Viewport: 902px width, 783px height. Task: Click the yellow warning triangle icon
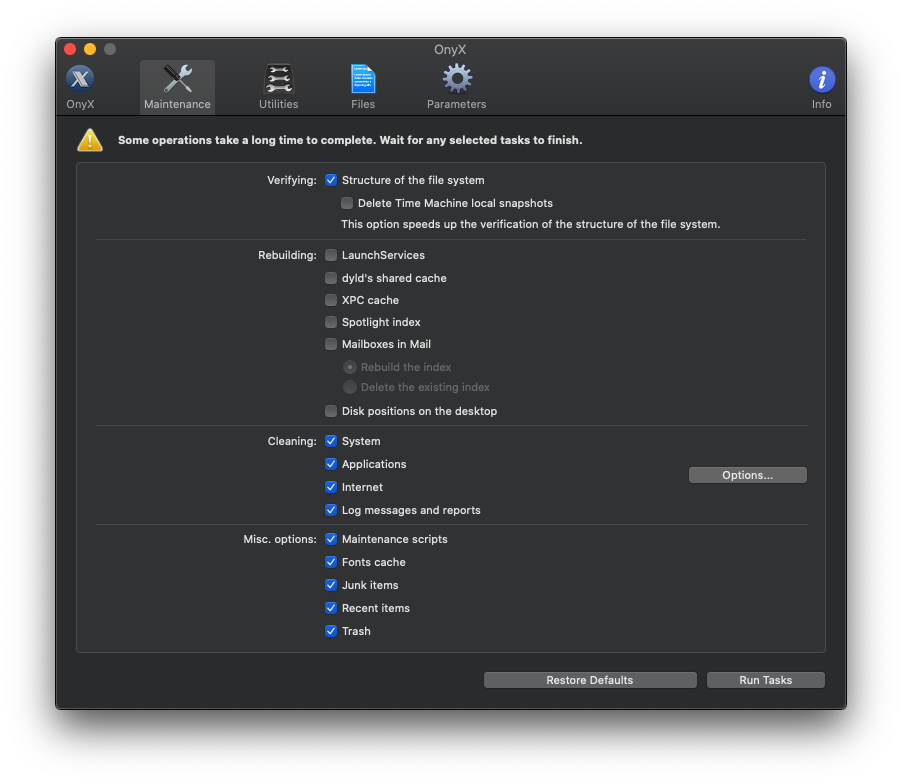90,140
